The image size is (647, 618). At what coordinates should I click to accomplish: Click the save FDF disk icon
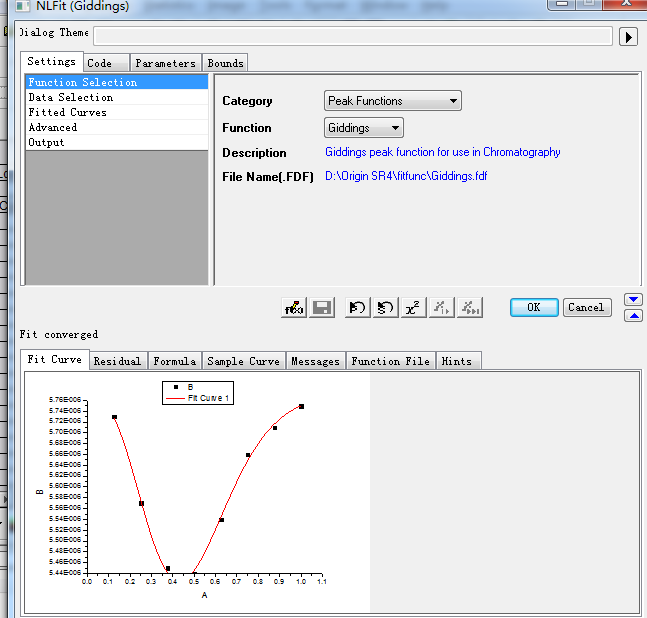322,307
